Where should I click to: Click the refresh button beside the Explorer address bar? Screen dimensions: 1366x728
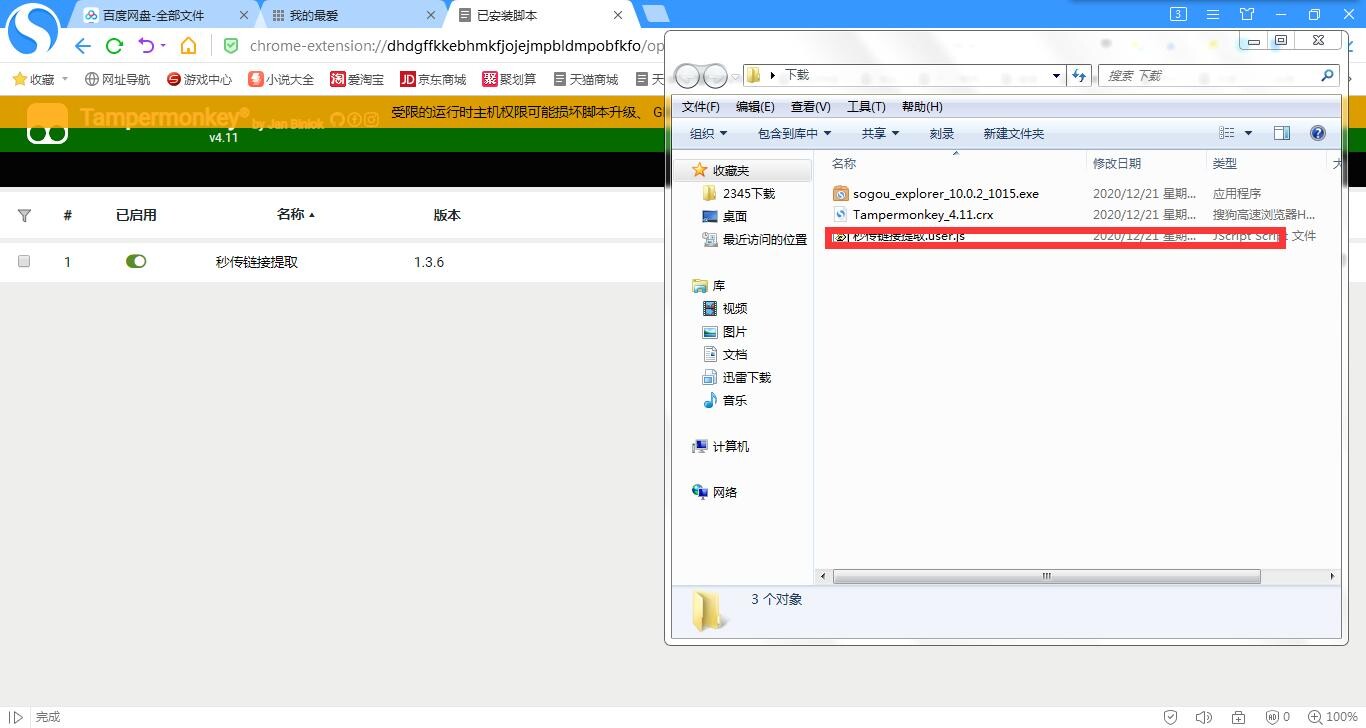coord(1079,76)
